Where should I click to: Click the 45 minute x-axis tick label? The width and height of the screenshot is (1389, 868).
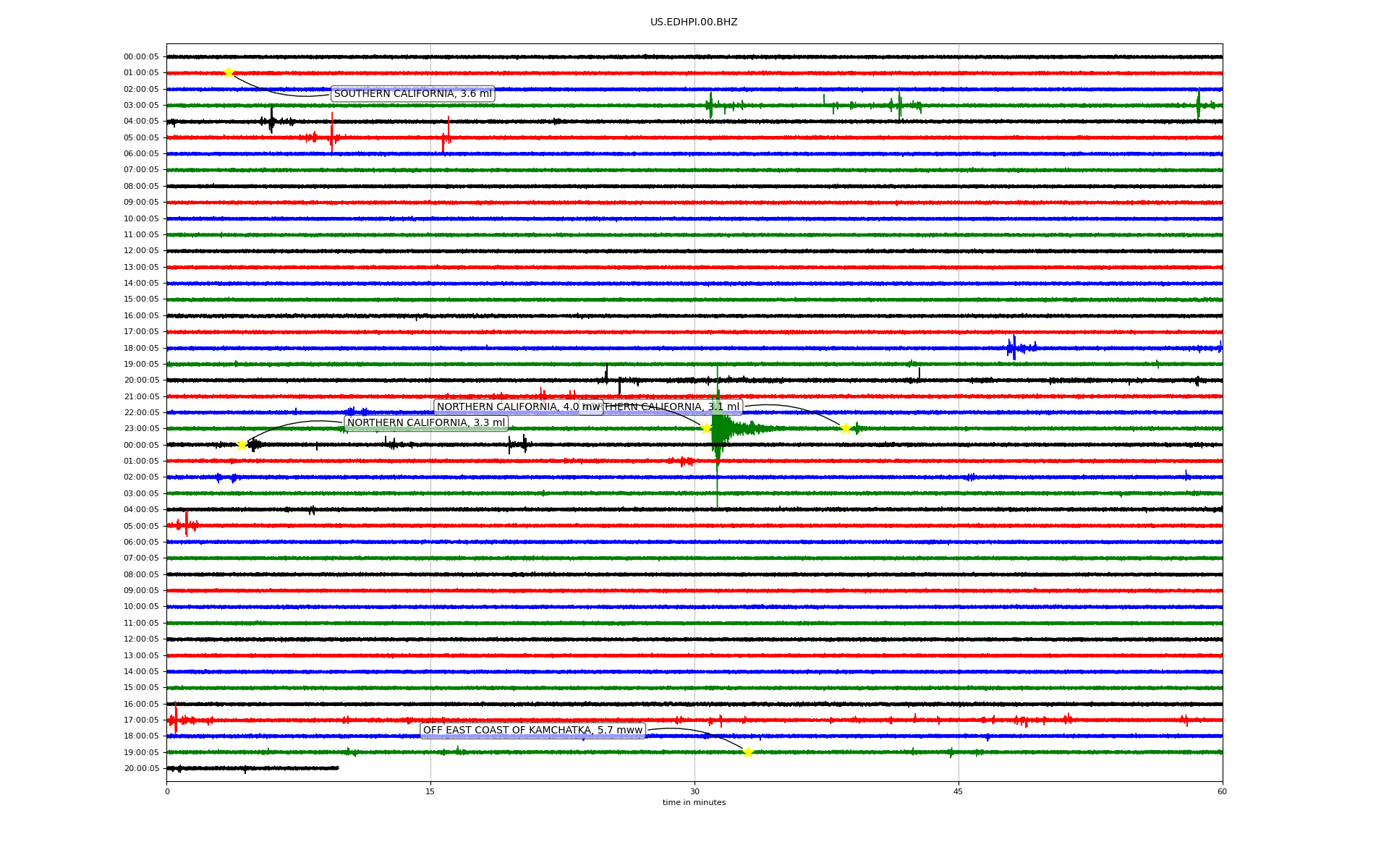pos(958,791)
